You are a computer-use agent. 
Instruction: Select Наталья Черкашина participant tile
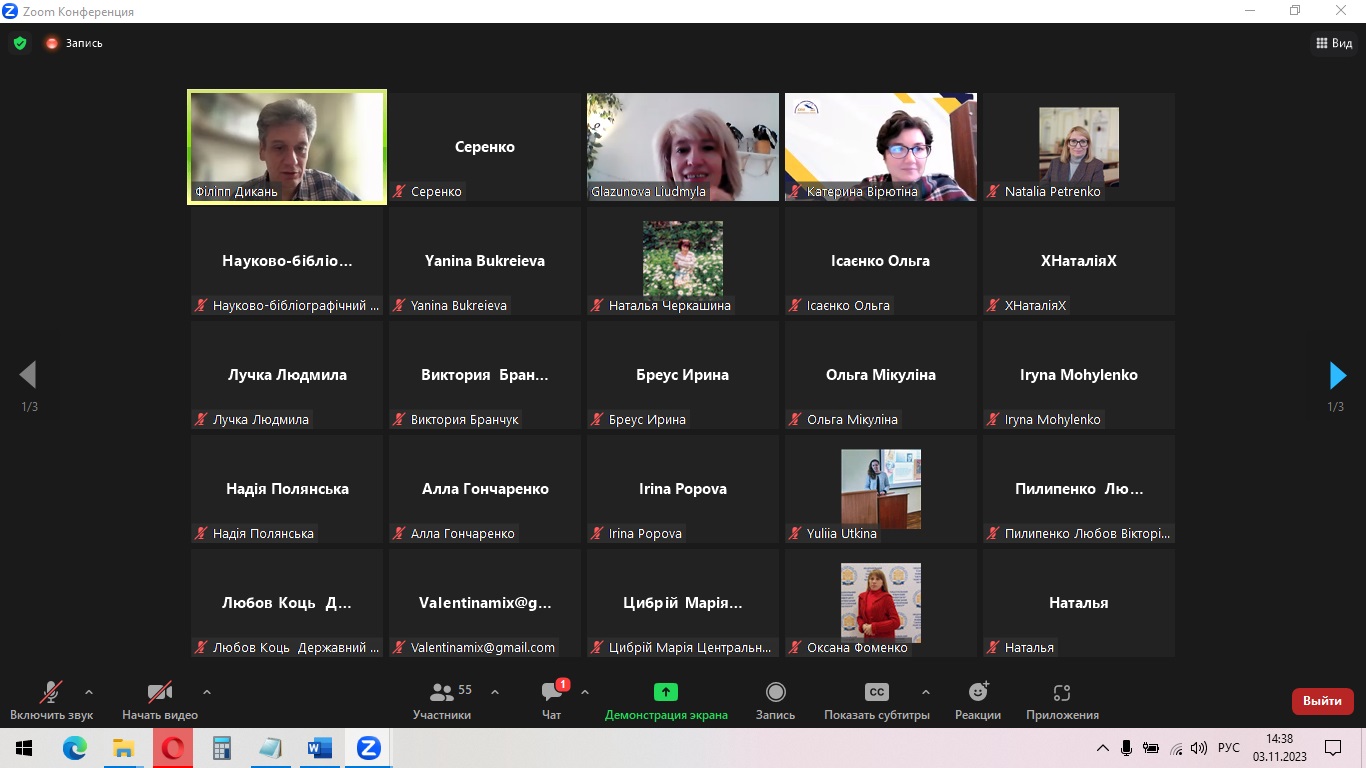pyautogui.click(x=683, y=261)
